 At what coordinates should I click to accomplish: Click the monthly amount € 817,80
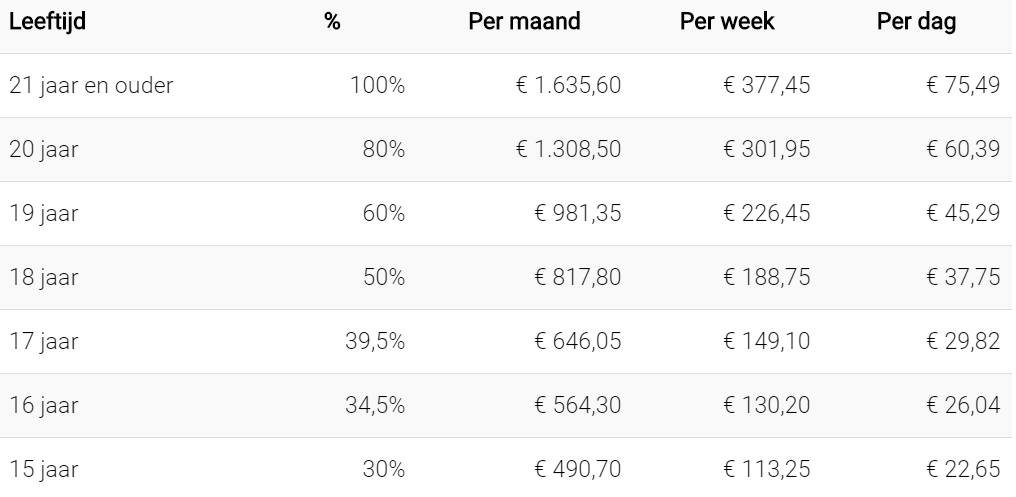tap(576, 278)
